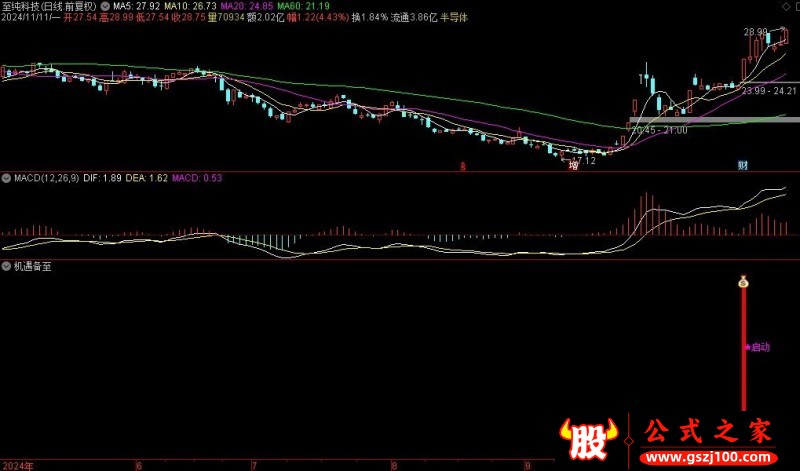This screenshot has width=800, height=471.
Task: Click the MA5: 27.92 moving average label
Action: pyautogui.click(x=136, y=7)
